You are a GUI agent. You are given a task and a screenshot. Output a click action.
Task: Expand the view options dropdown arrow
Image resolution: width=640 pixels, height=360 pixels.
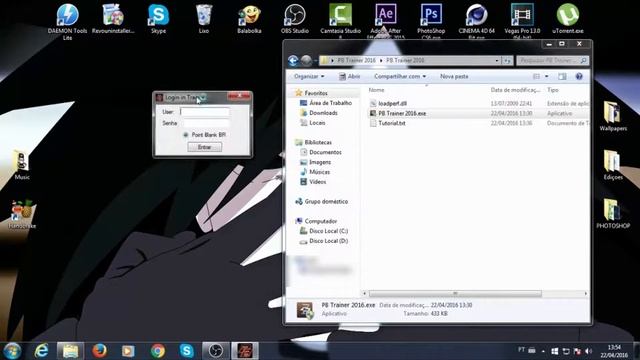pos(547,76)
